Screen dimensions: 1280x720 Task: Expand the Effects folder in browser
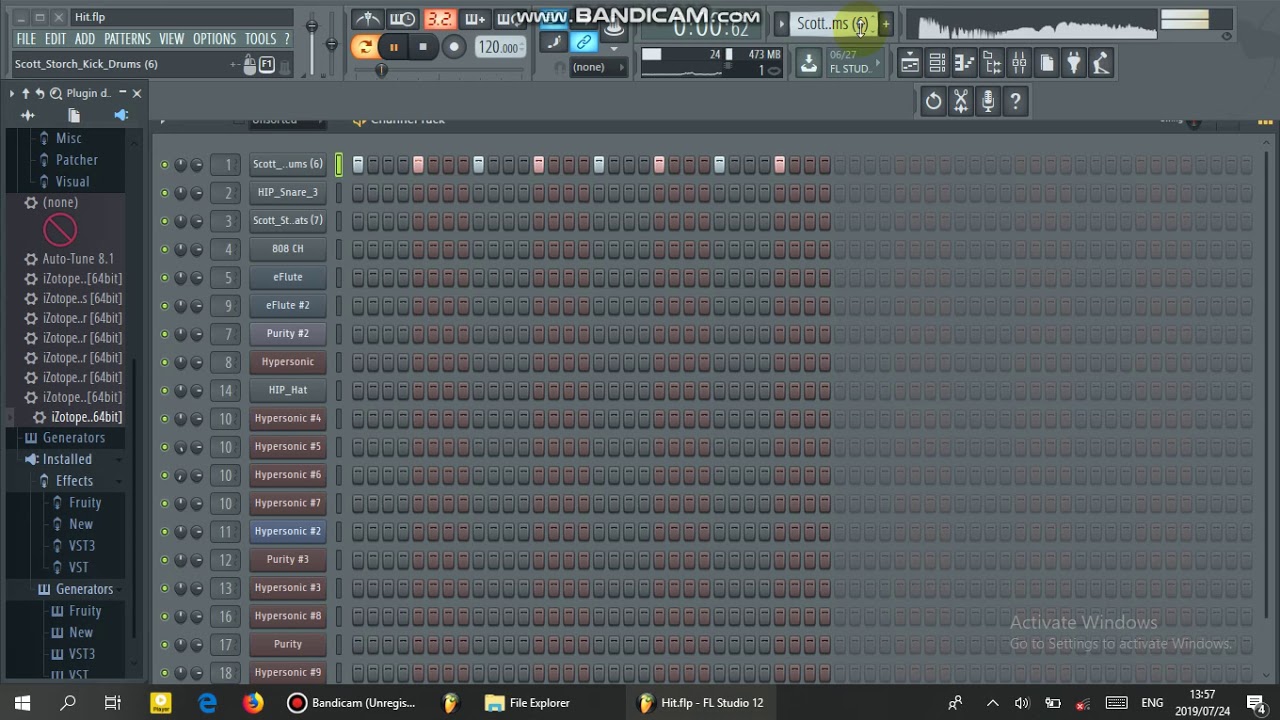[74, 481]
